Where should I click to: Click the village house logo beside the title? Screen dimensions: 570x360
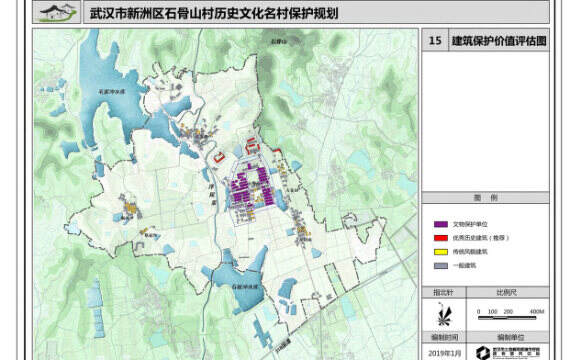tap(56, 12)
